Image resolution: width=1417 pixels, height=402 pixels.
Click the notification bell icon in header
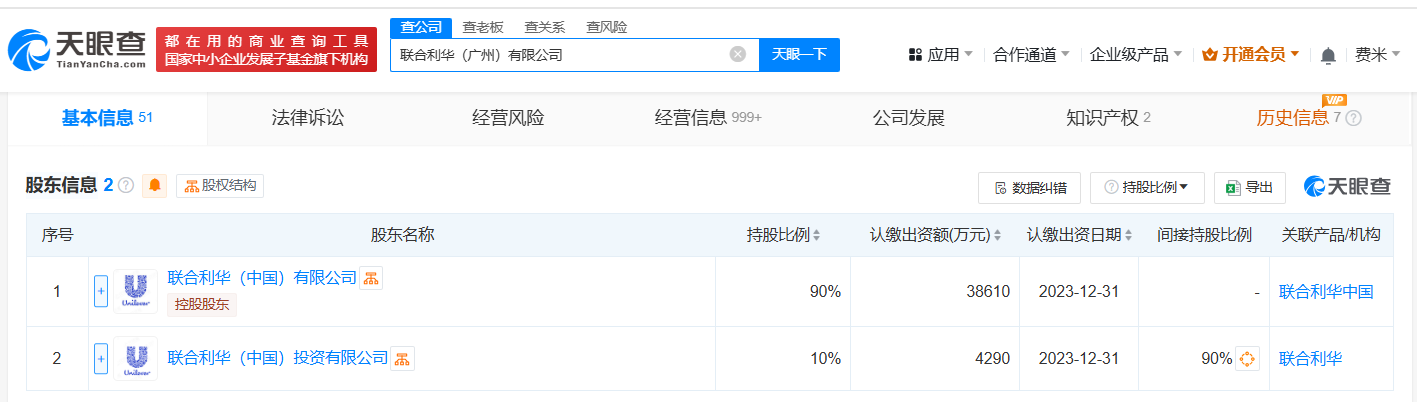click(1328, 55)
